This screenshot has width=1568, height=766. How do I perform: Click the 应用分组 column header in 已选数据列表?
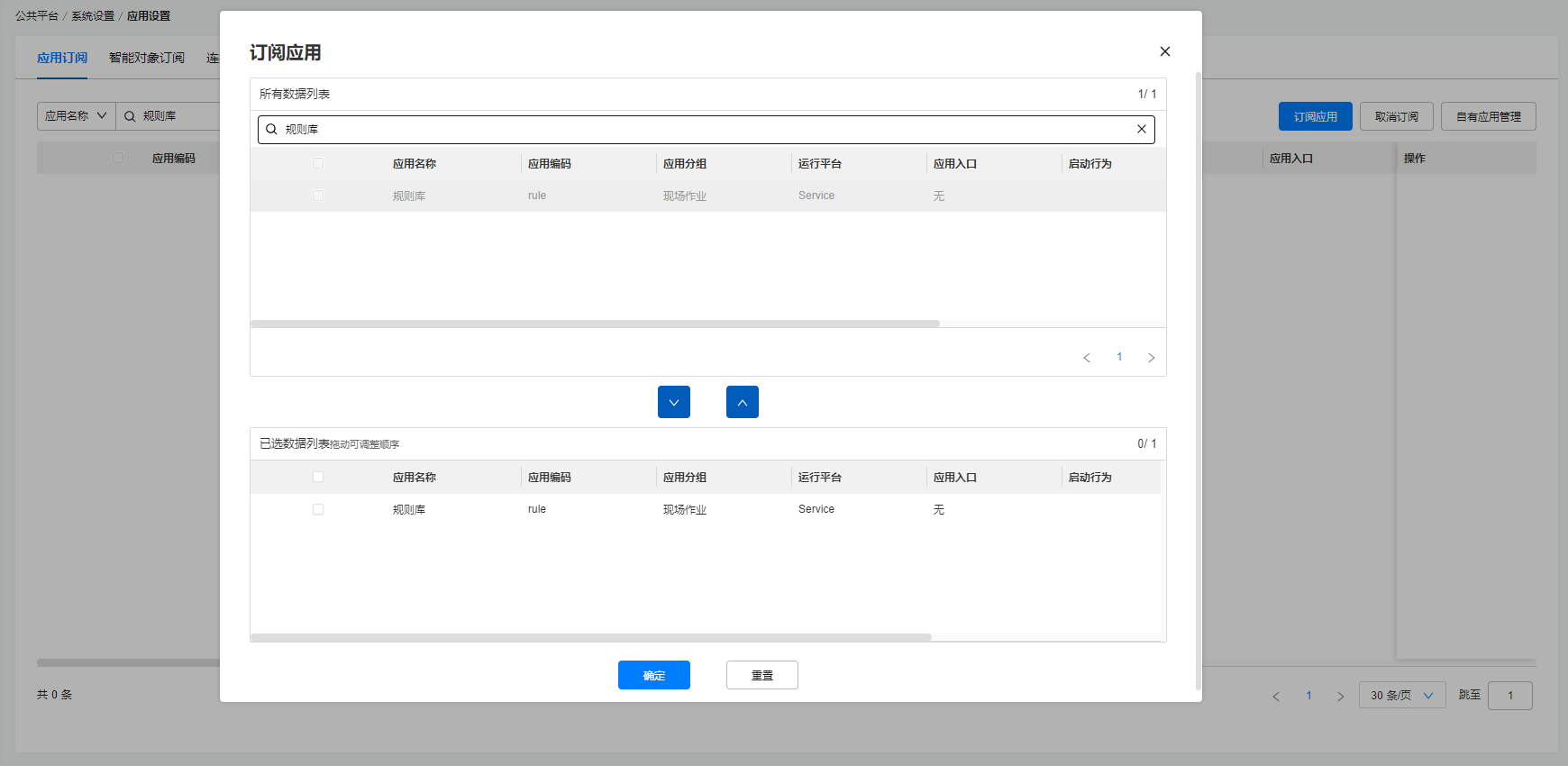coord(685,478)
